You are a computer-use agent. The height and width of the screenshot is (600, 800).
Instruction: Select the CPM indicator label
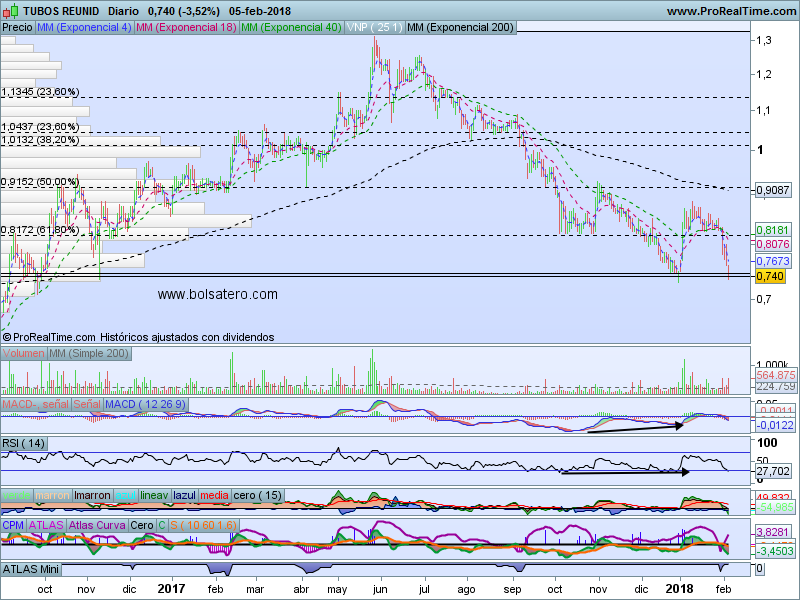click(14, 524)
